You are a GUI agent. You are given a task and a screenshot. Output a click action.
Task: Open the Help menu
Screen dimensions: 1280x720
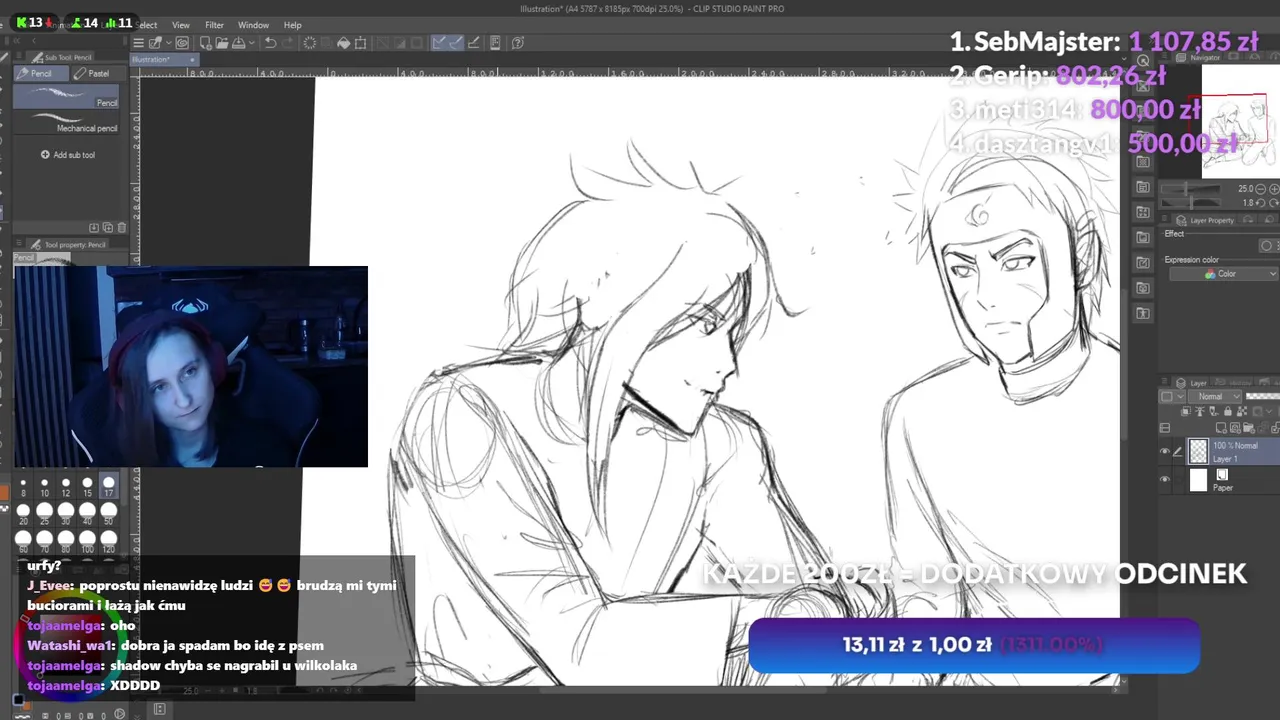[292, 25]
